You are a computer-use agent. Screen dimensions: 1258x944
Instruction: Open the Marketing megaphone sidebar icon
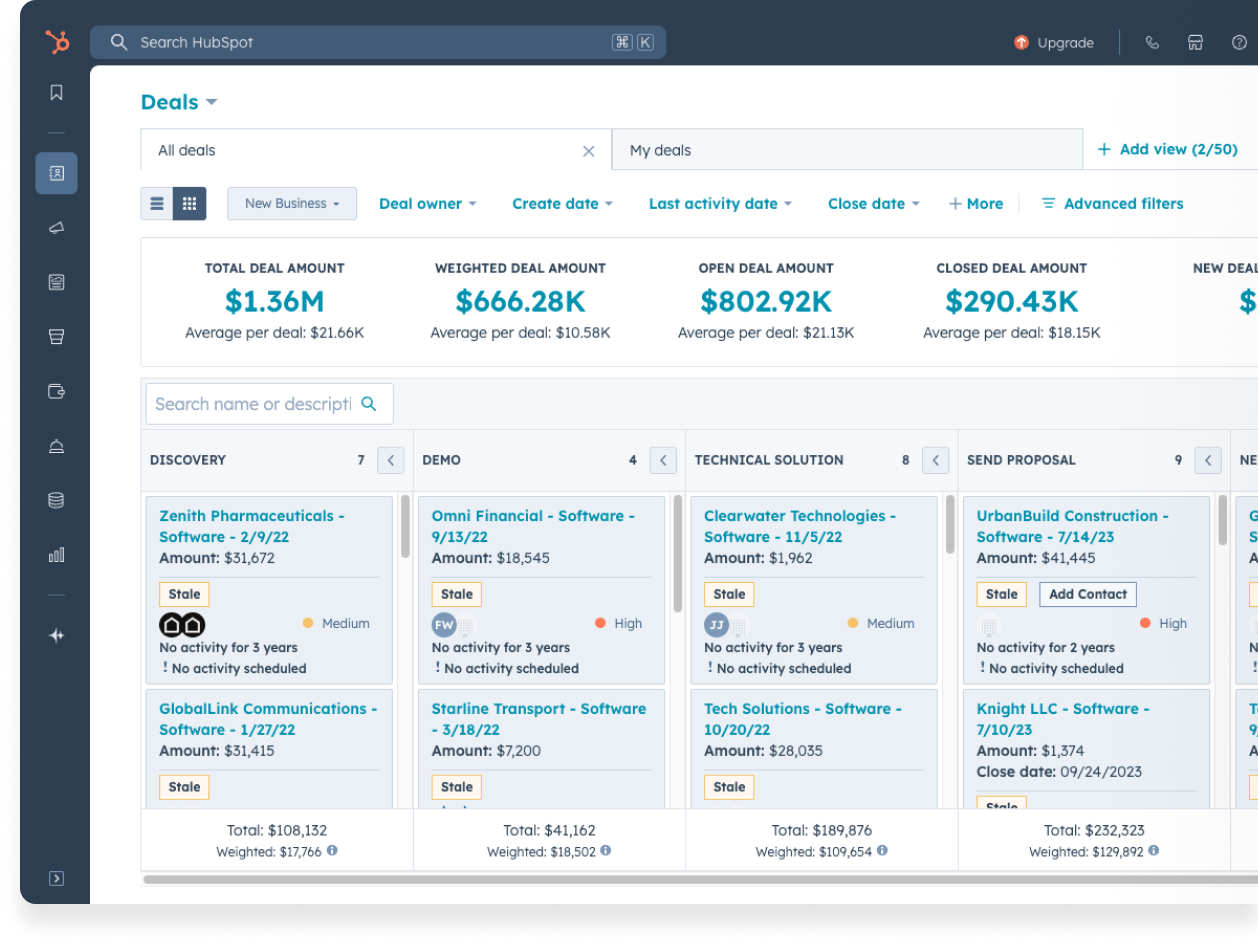coord(57,228)
